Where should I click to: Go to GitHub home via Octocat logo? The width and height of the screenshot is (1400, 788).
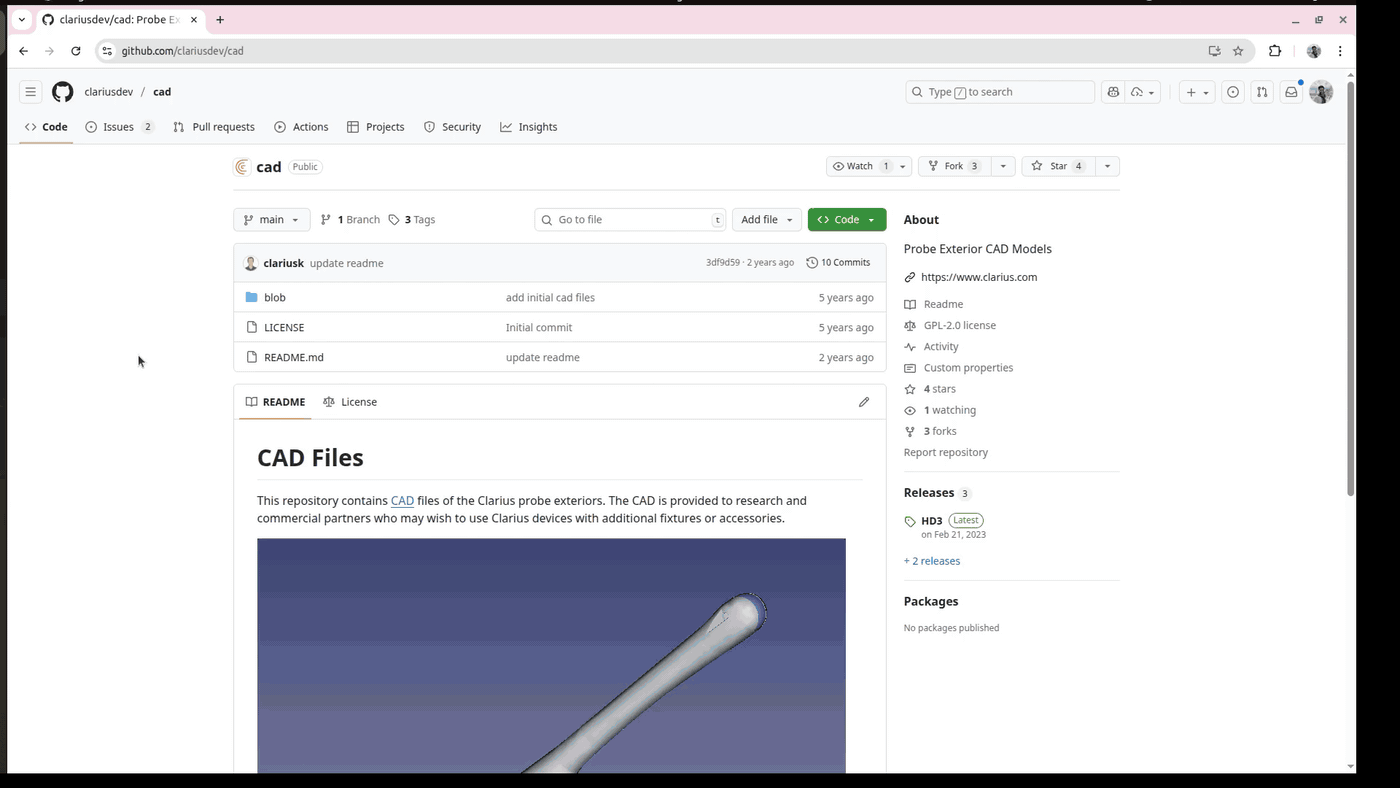tap(63, 92)
